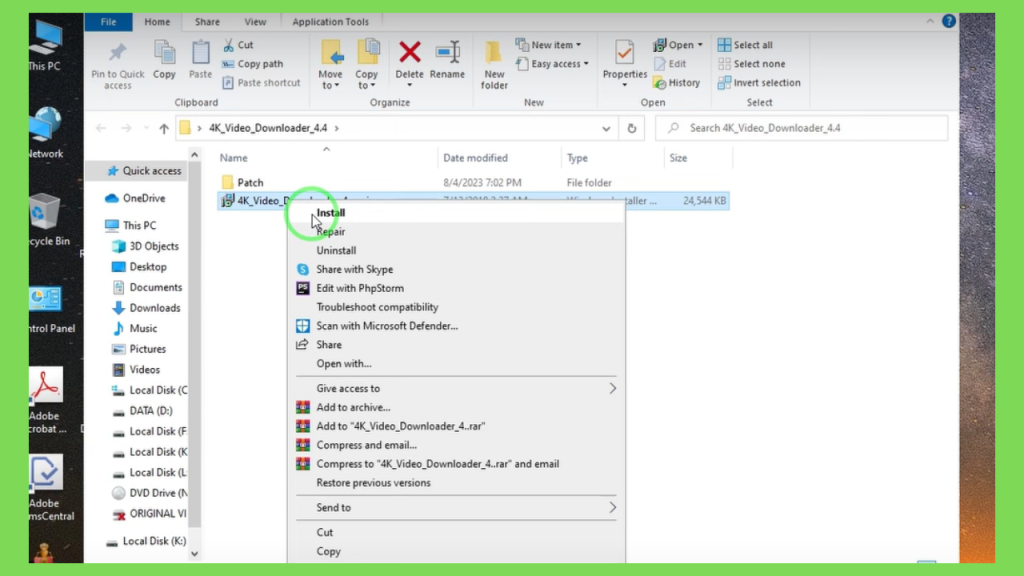The image size is (1024, 576).
Task: Select This PC desktop icon
Action: [45, 44]
